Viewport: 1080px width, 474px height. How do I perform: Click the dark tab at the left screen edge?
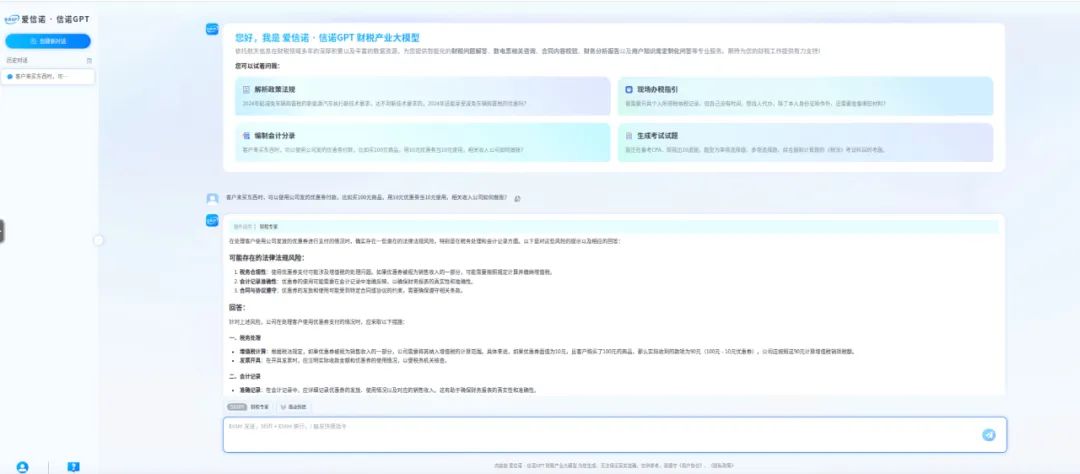(2, 231)
